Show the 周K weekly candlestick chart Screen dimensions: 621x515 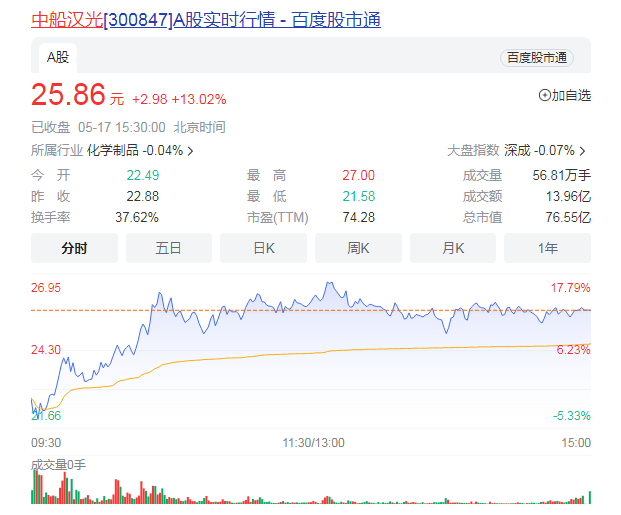358,248
